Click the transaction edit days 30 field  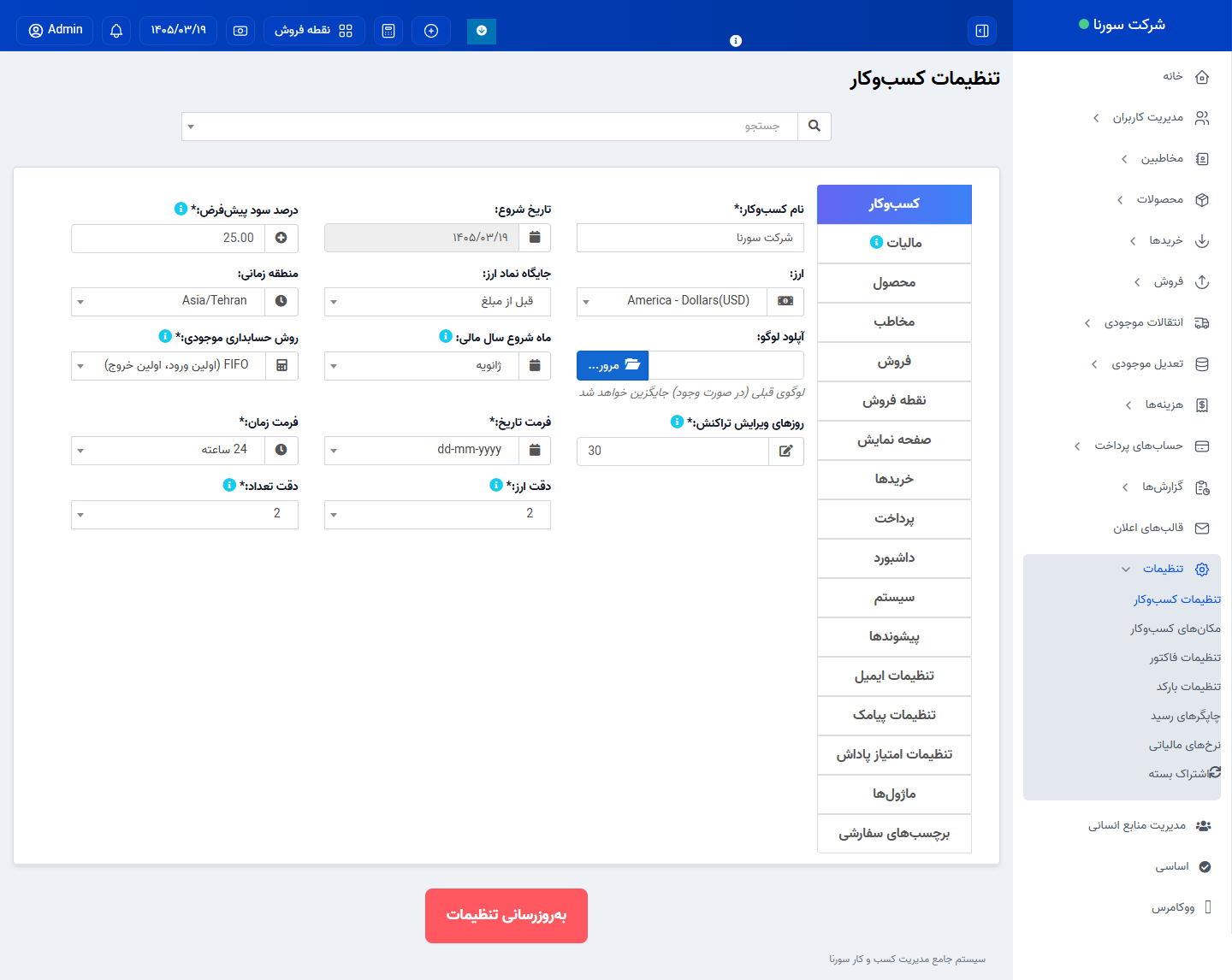pyautogui.click(x=672, y=451)
